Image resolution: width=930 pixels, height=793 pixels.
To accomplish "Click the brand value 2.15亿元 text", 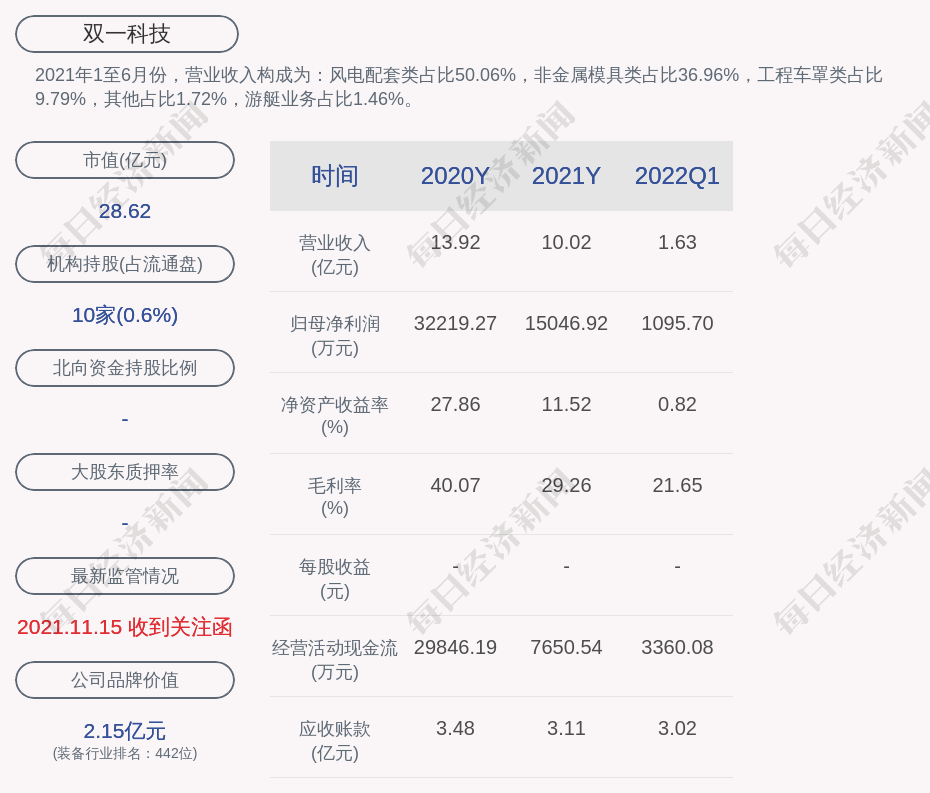I will (x=125, y=731).
